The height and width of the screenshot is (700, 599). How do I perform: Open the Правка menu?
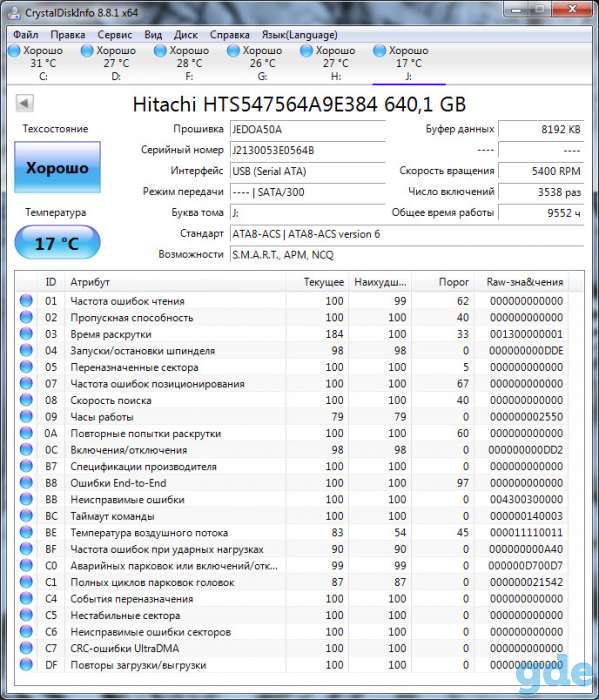(68, 35)
